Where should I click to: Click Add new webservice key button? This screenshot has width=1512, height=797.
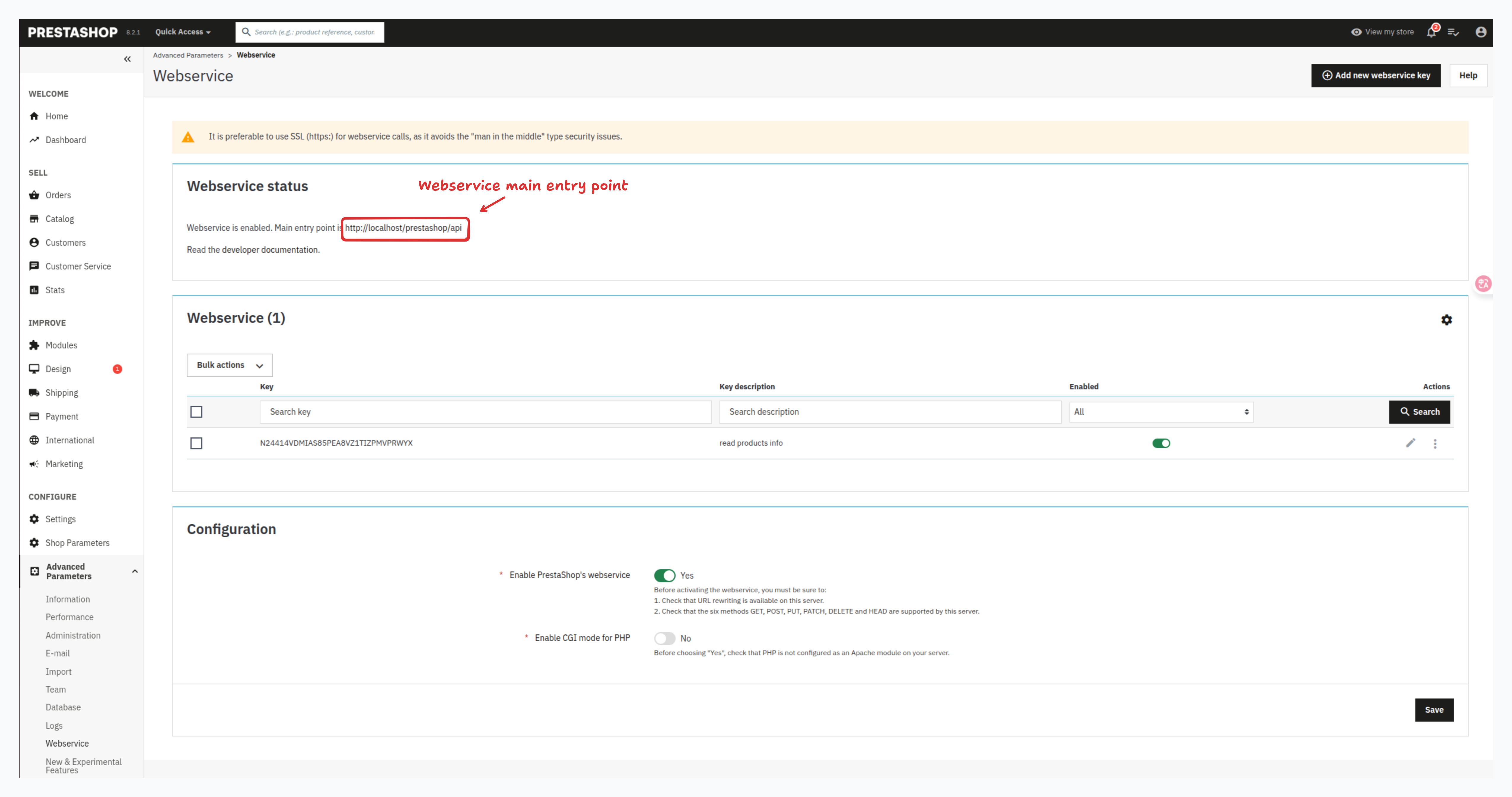1376,75
